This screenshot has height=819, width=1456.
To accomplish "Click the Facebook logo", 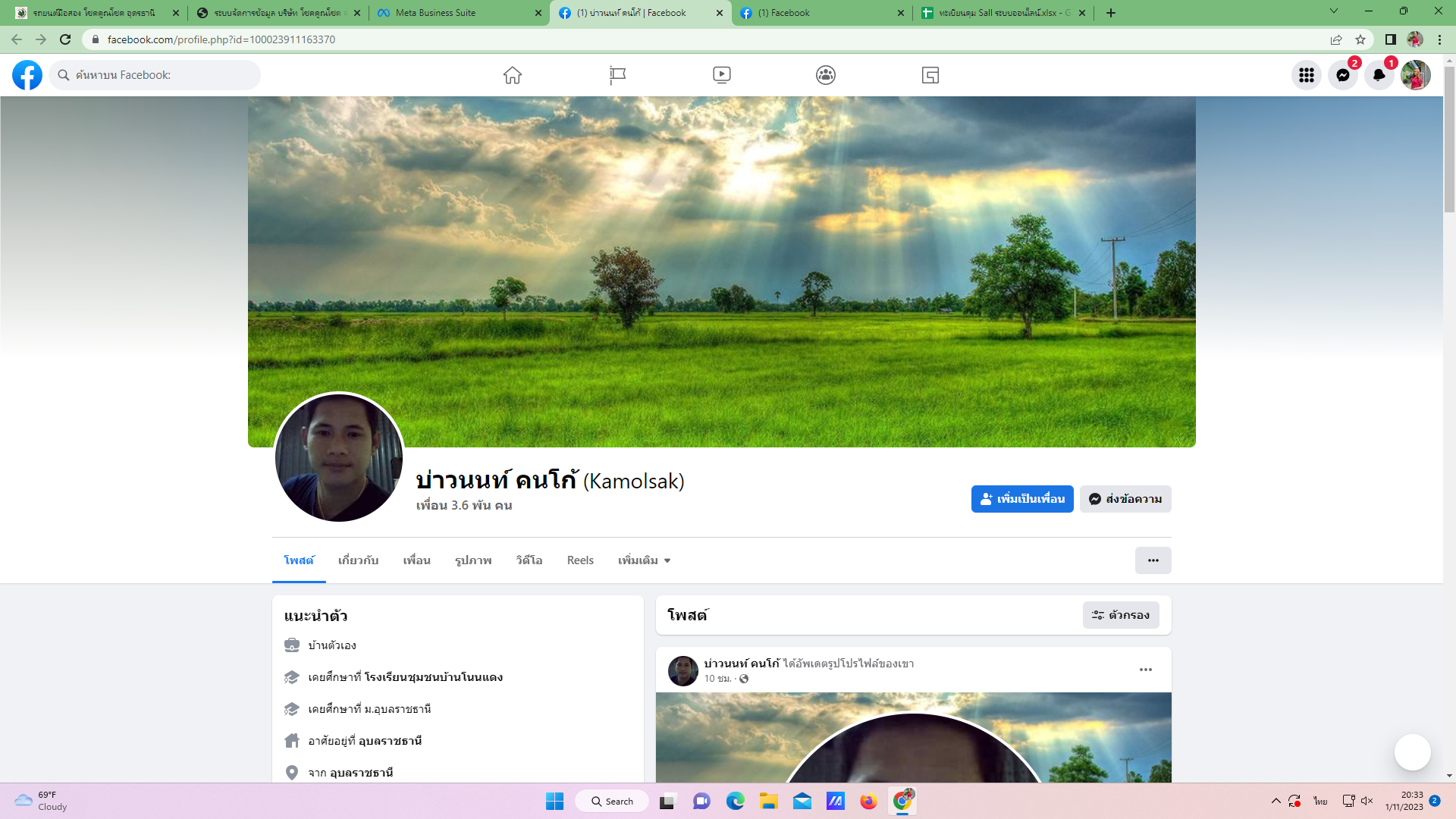I will coord(27,75).
